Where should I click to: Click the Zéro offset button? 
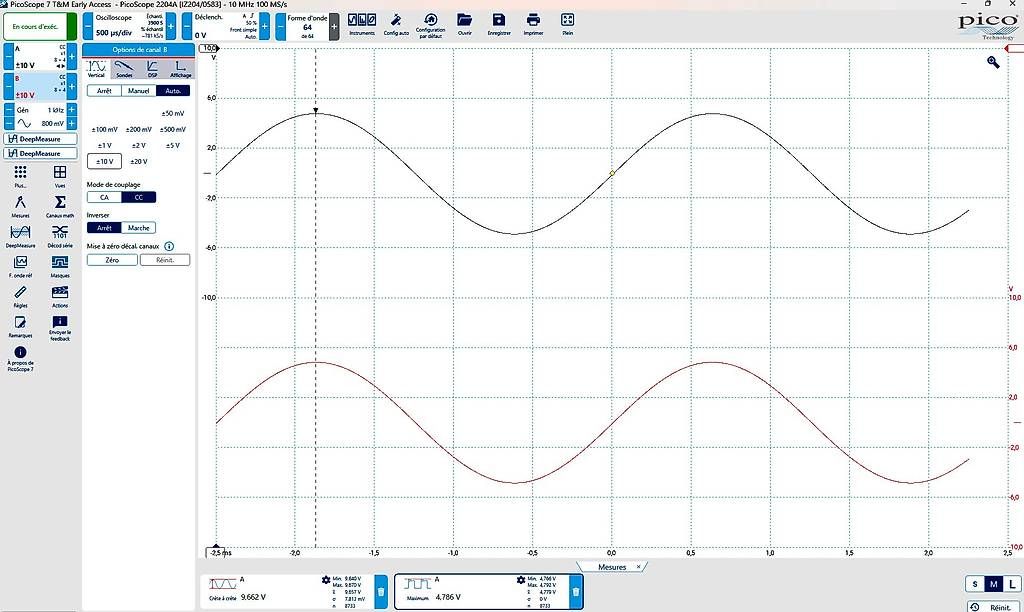pyautogui.click(x=112, y=260)
